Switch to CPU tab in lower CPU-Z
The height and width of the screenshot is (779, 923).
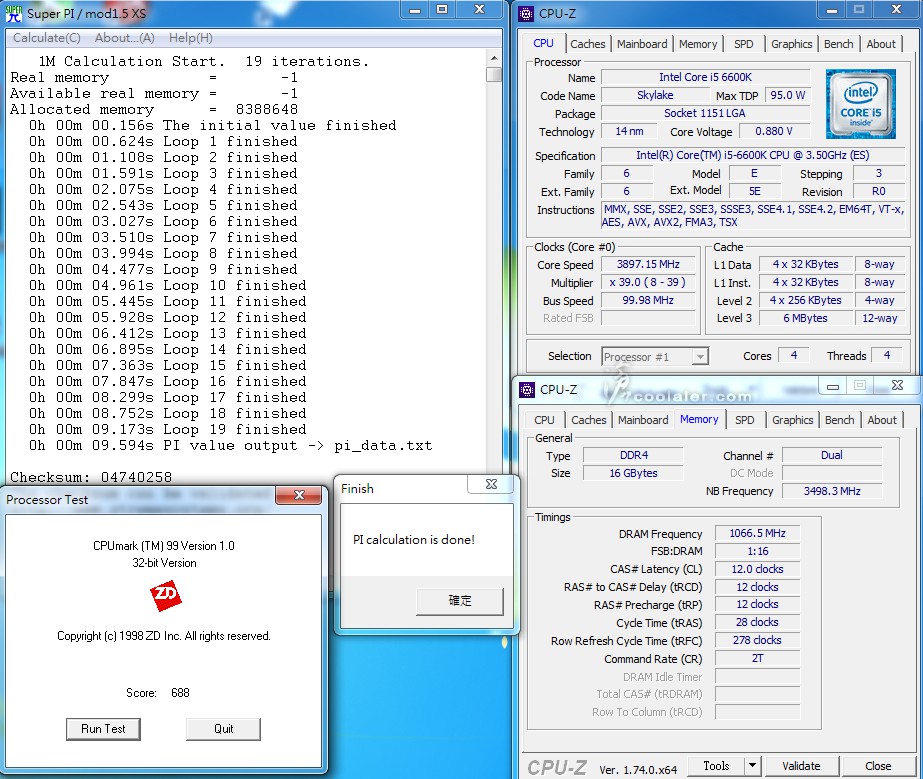(x=544, y=420)
